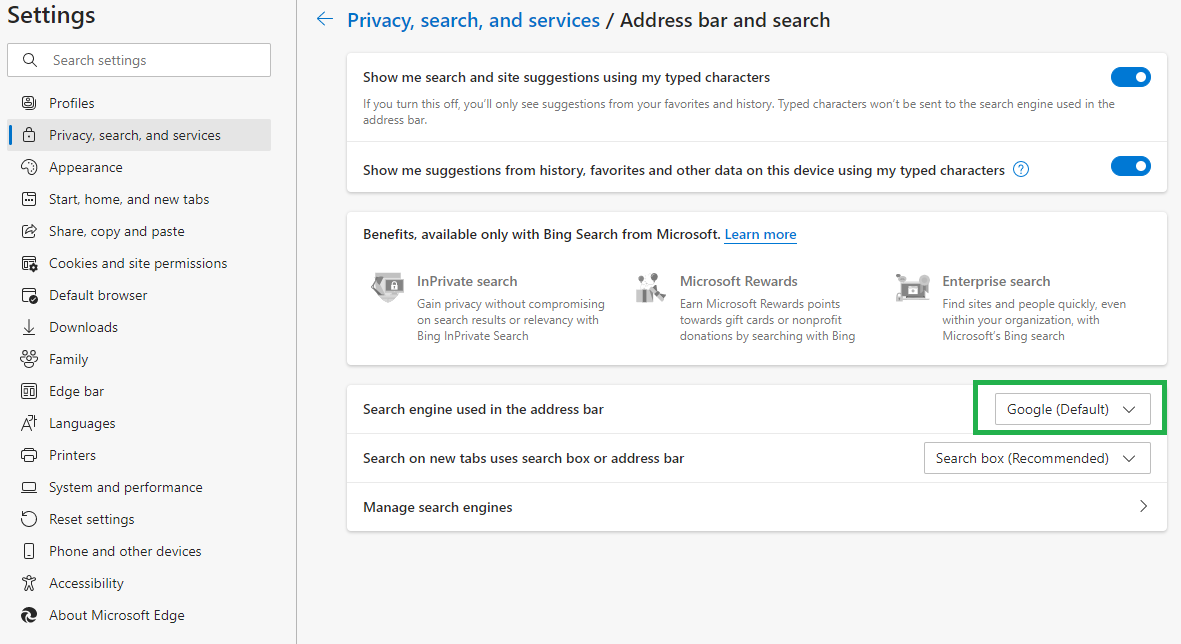This screenshot has width=1181, height=644.
Task: Click the Microsoft Rewards heading
Action: (x=738, y=281)
